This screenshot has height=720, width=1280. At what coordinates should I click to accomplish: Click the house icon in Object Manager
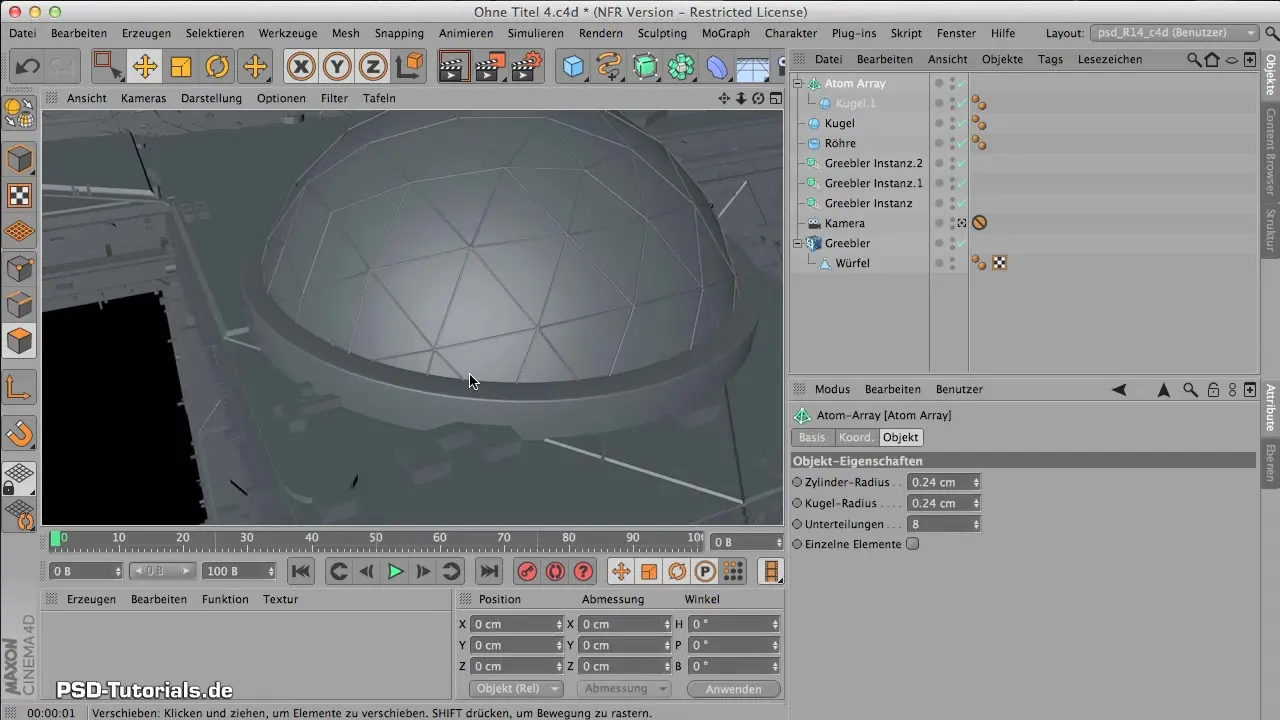pyautogui.click(x=1213, y=59)
